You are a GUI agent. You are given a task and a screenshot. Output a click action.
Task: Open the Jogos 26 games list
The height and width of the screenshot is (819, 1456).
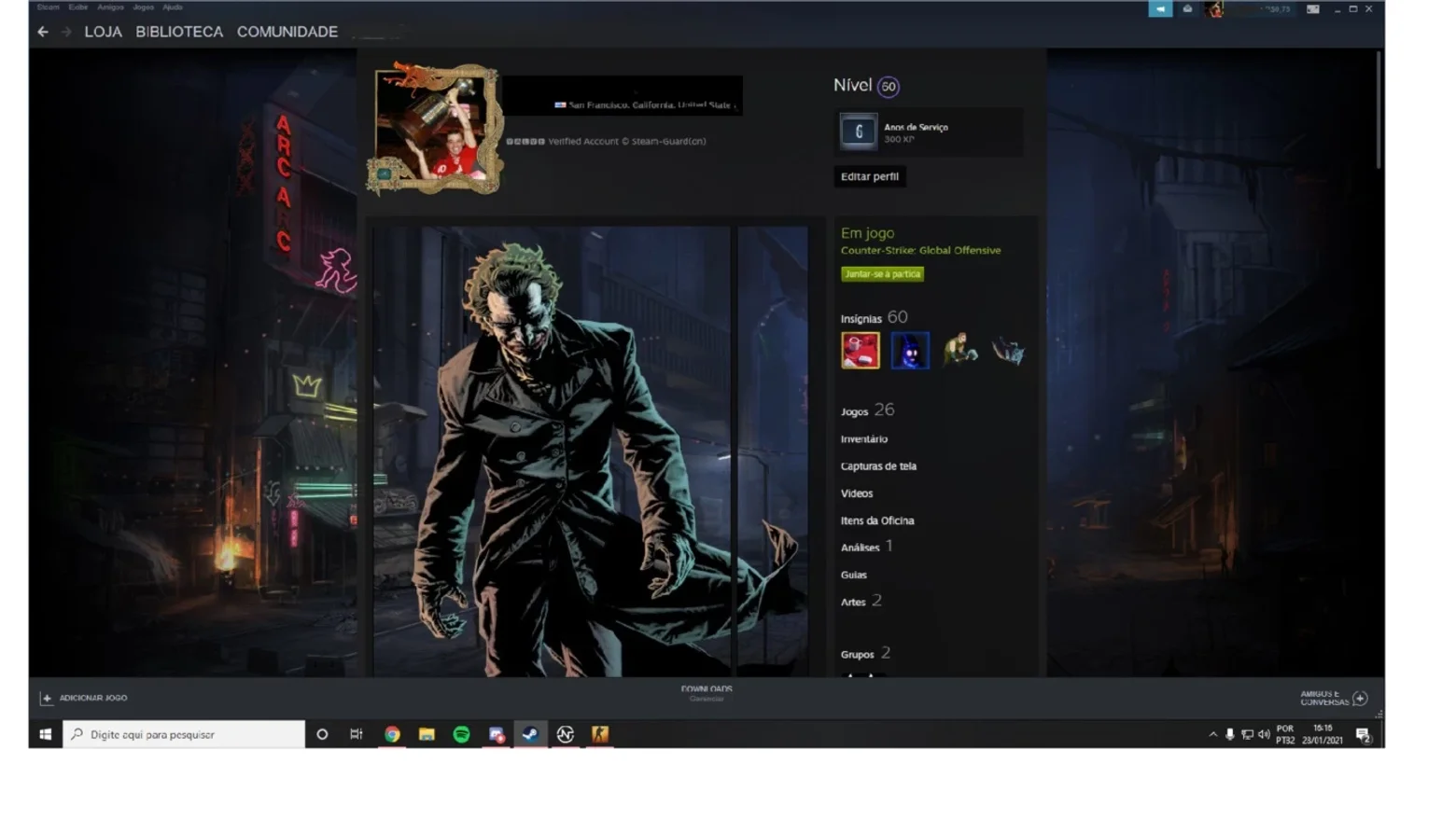point(867,410)
